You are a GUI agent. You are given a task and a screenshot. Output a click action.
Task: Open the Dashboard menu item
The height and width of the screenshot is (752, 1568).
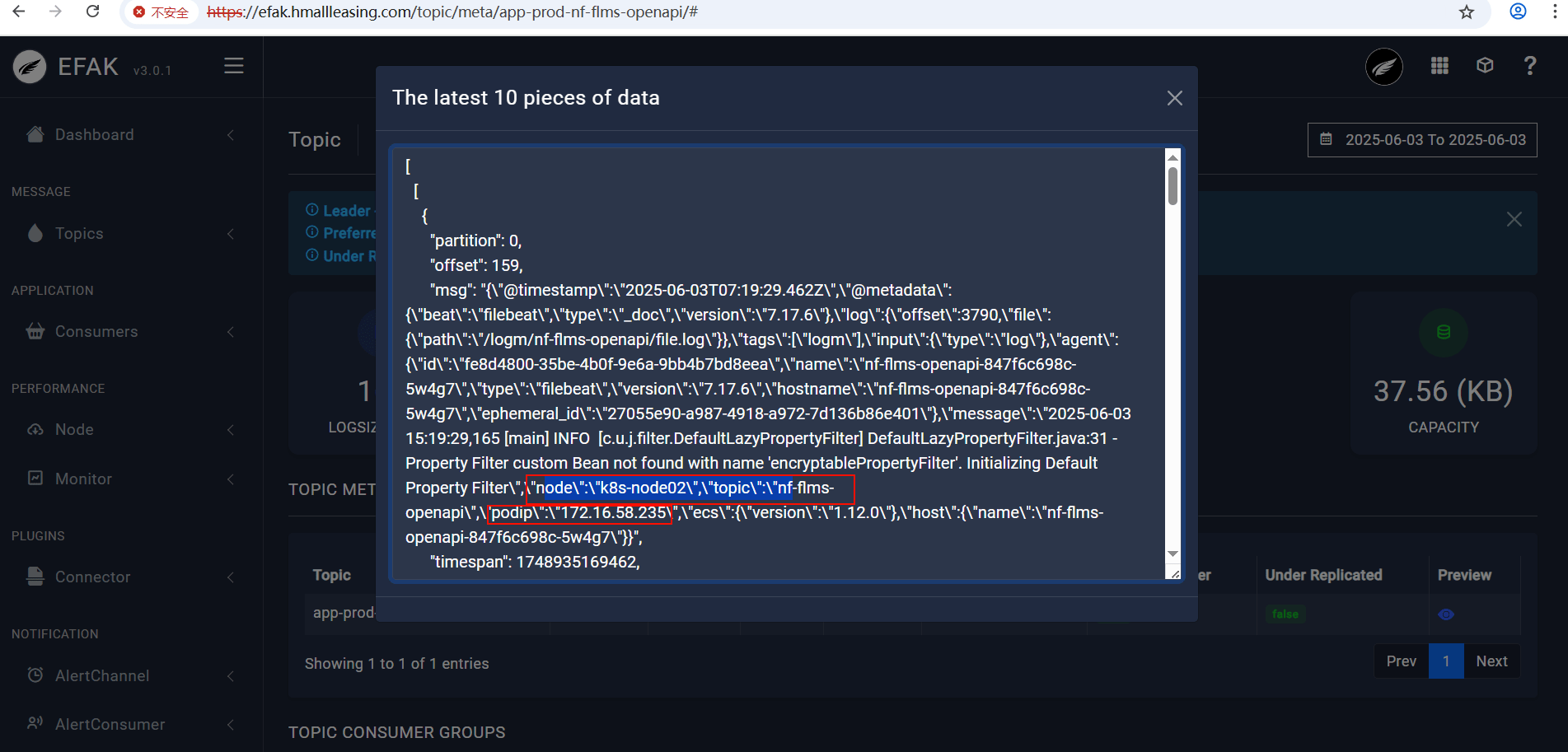pos(94,135)
